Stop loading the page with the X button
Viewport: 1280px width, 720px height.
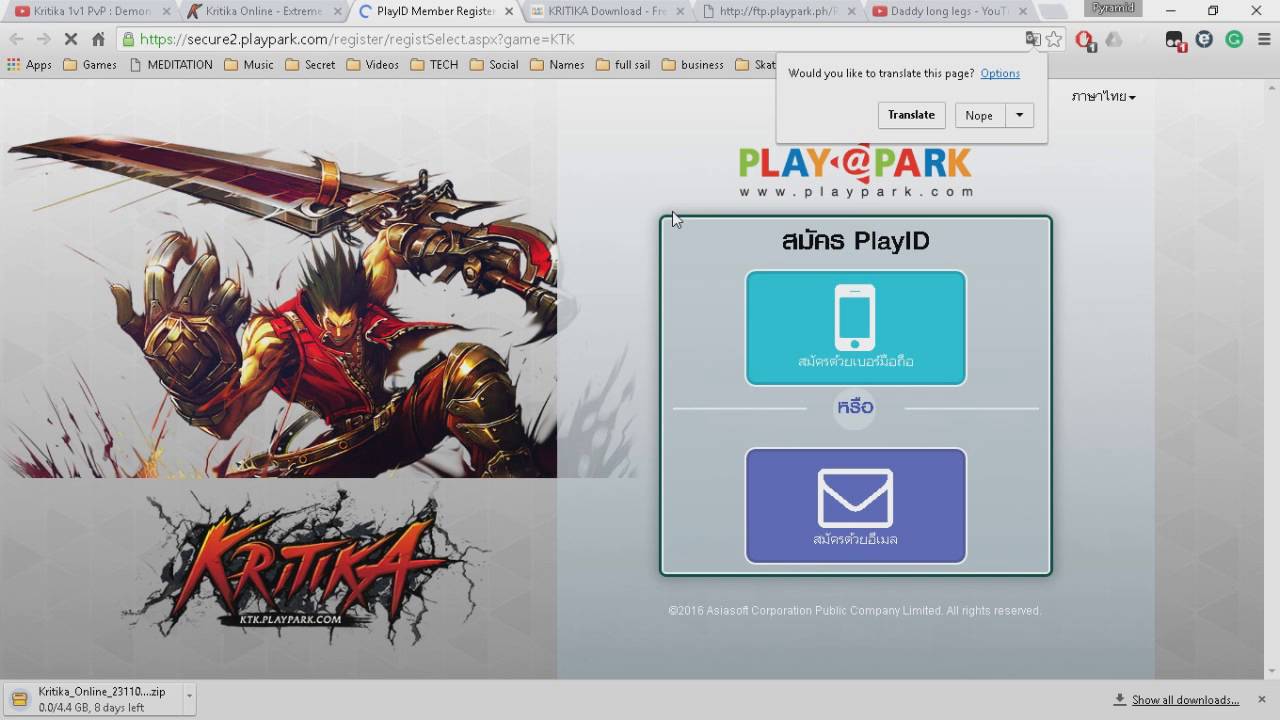click(71, 39)
